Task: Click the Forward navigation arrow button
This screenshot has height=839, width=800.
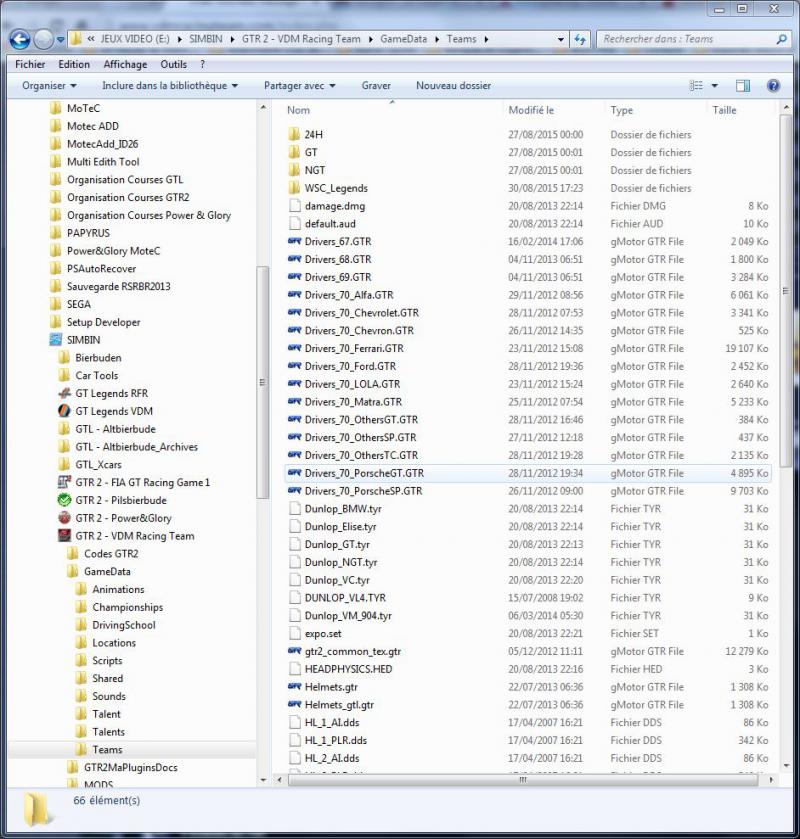Action: point(43,39)
